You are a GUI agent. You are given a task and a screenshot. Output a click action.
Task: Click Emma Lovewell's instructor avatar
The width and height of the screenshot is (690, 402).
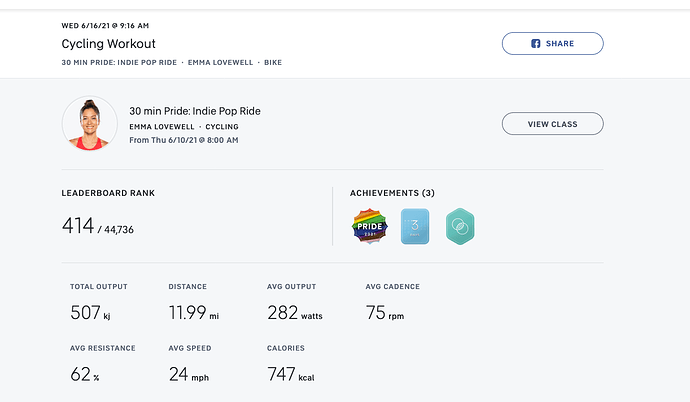coord(90,124)
